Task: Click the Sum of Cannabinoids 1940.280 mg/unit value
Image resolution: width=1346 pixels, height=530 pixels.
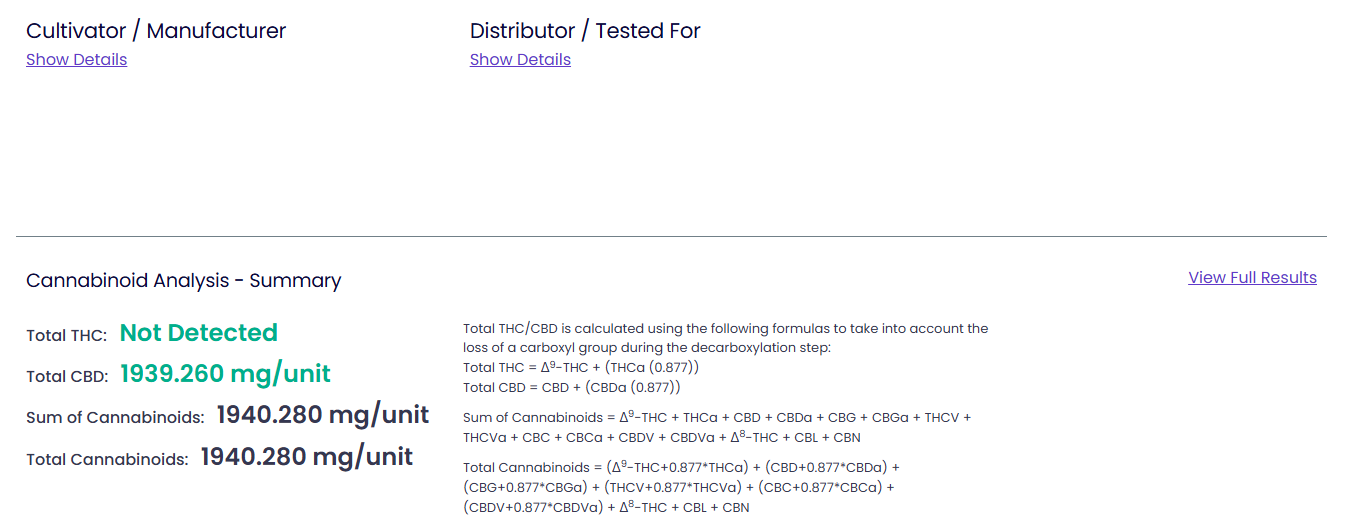Action: click(323, 415)
